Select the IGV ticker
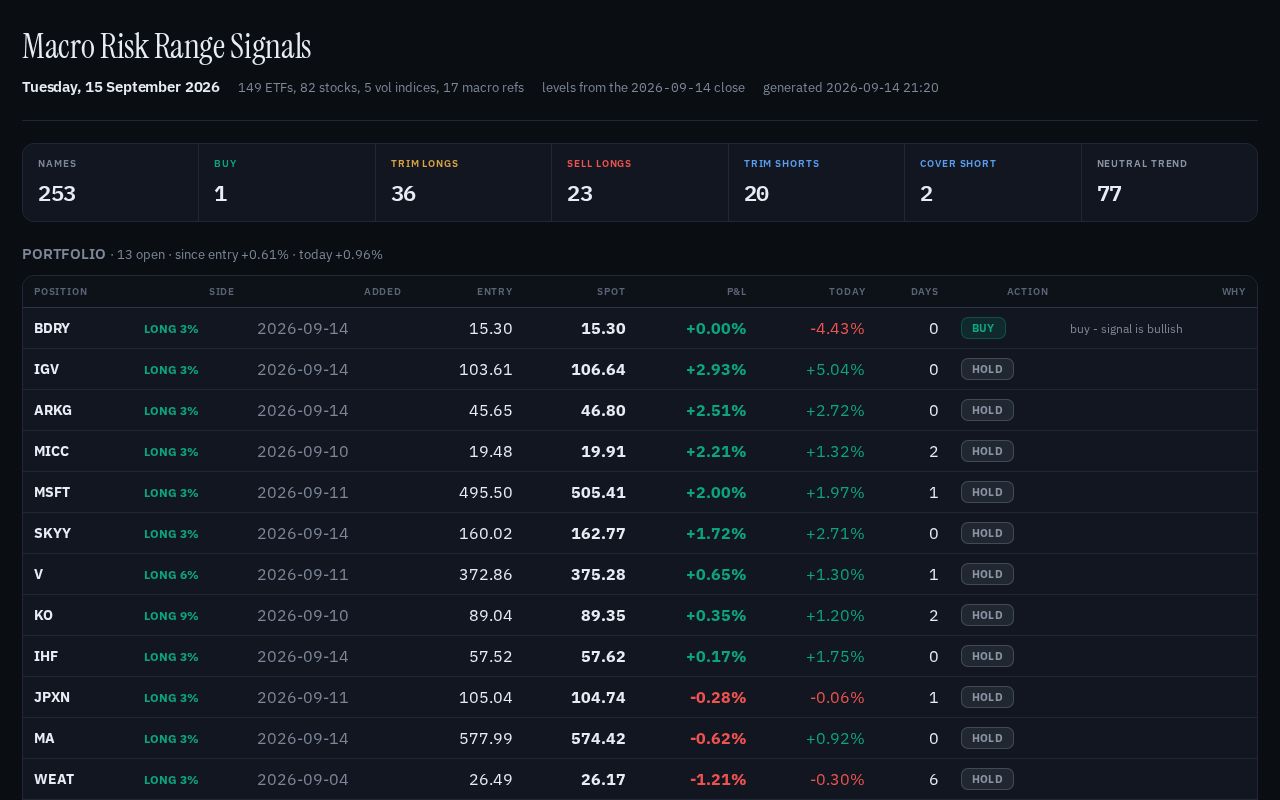Viewport: 1280px width, 800px height. (x=46, y=369)
